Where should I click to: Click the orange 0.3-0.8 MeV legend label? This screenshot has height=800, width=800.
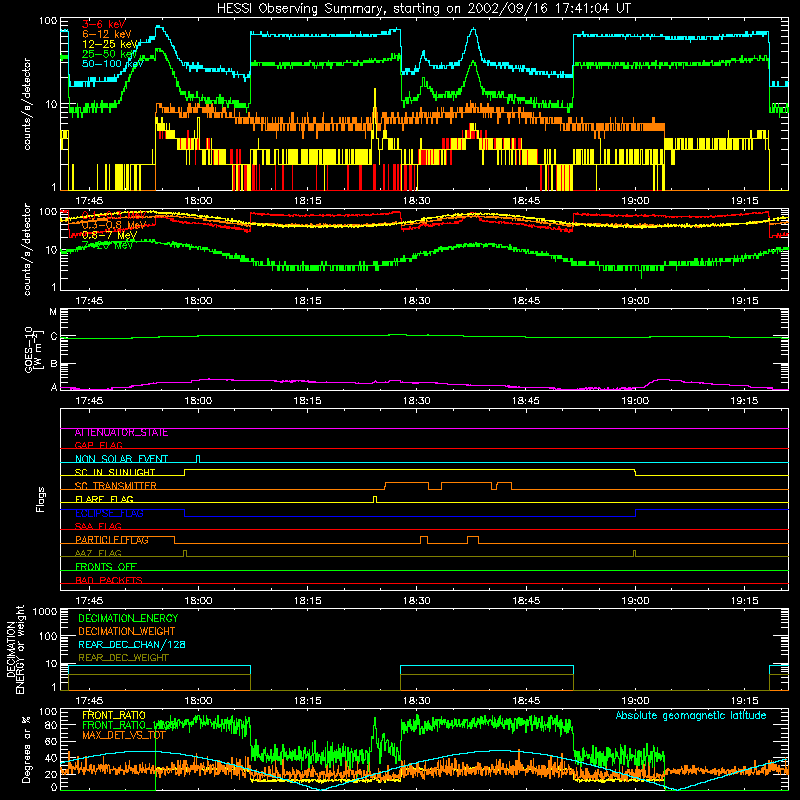(113, 225)
